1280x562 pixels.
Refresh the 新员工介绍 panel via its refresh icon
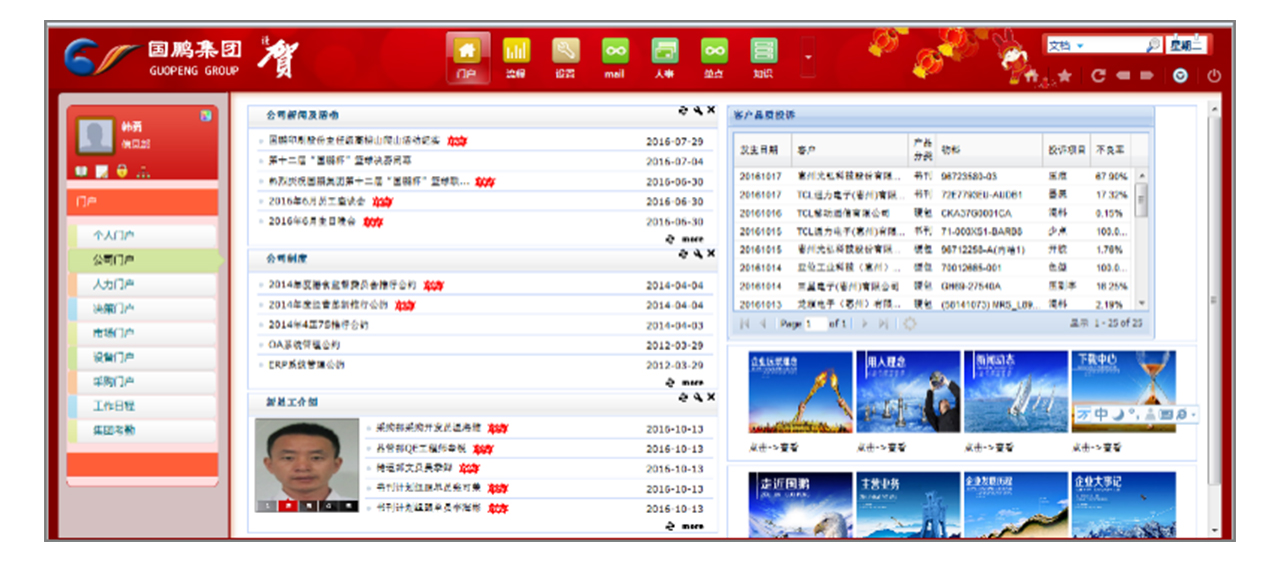(684, 397)
